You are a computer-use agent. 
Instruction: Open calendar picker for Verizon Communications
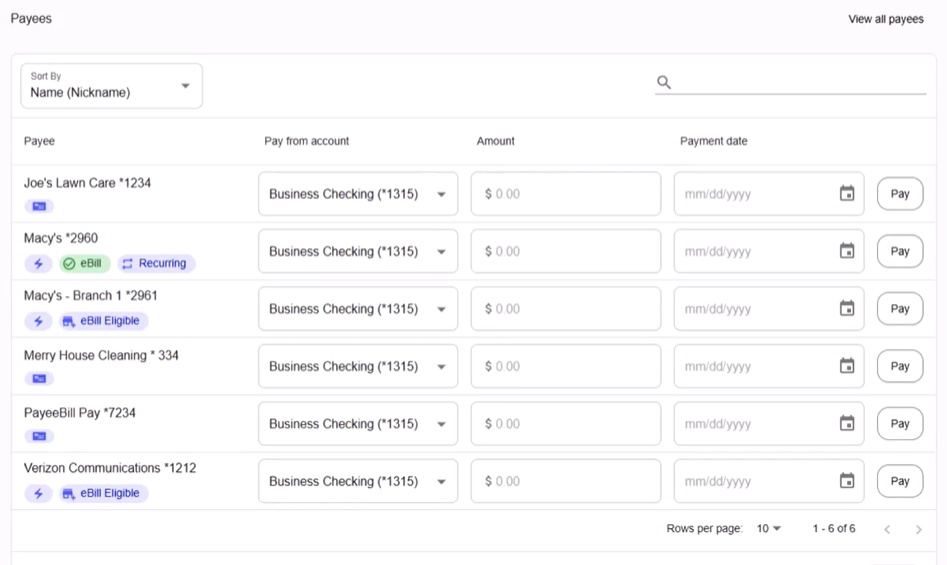click(x=846, y=481)
